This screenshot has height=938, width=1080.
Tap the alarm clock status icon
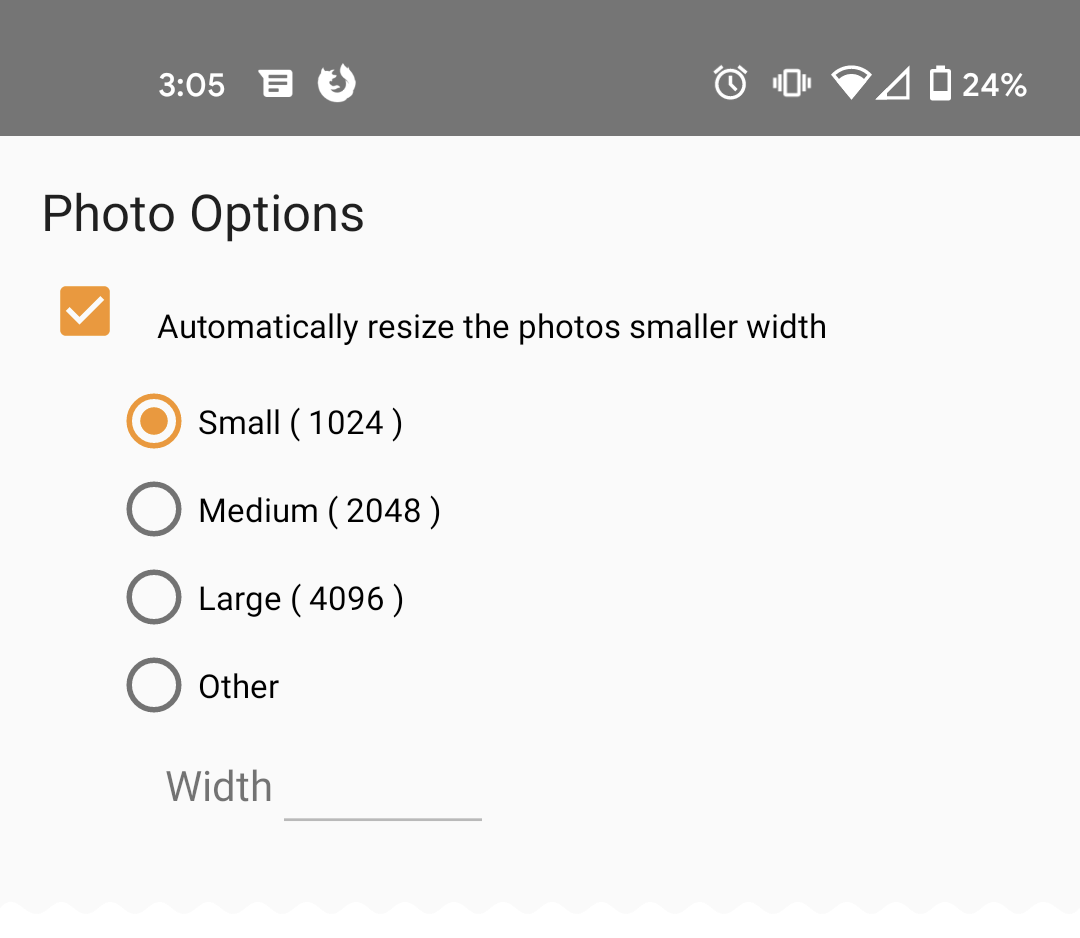(x=730, y=83)
